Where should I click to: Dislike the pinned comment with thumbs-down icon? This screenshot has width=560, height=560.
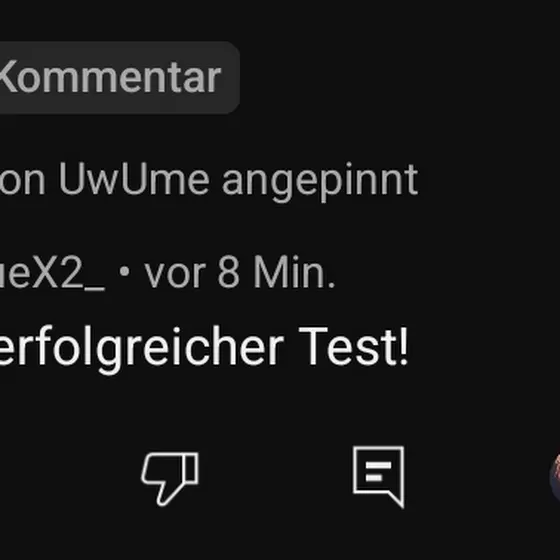pos(170,479)
